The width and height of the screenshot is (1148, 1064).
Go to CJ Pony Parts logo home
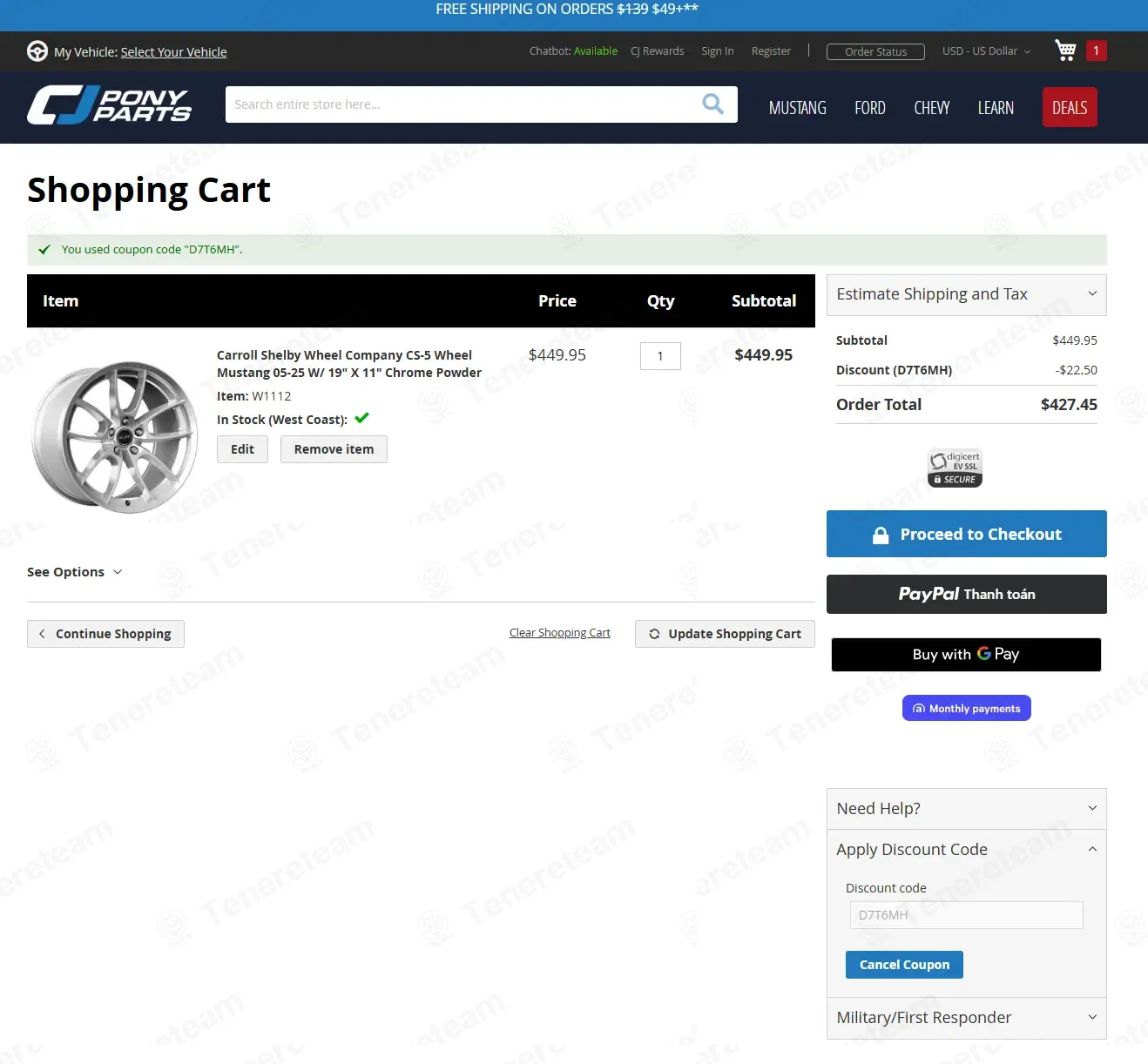(110, 105)
